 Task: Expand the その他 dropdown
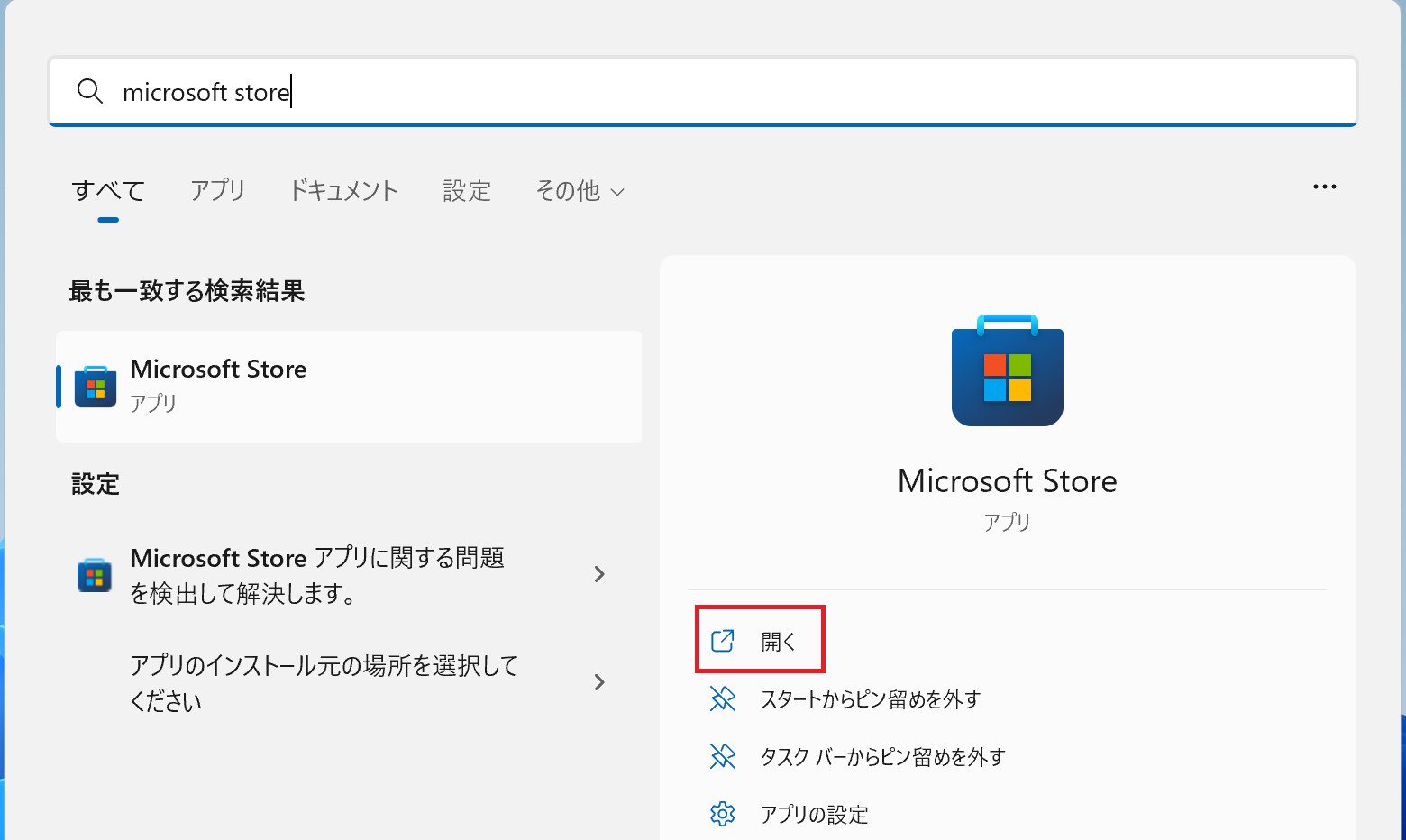580,190
